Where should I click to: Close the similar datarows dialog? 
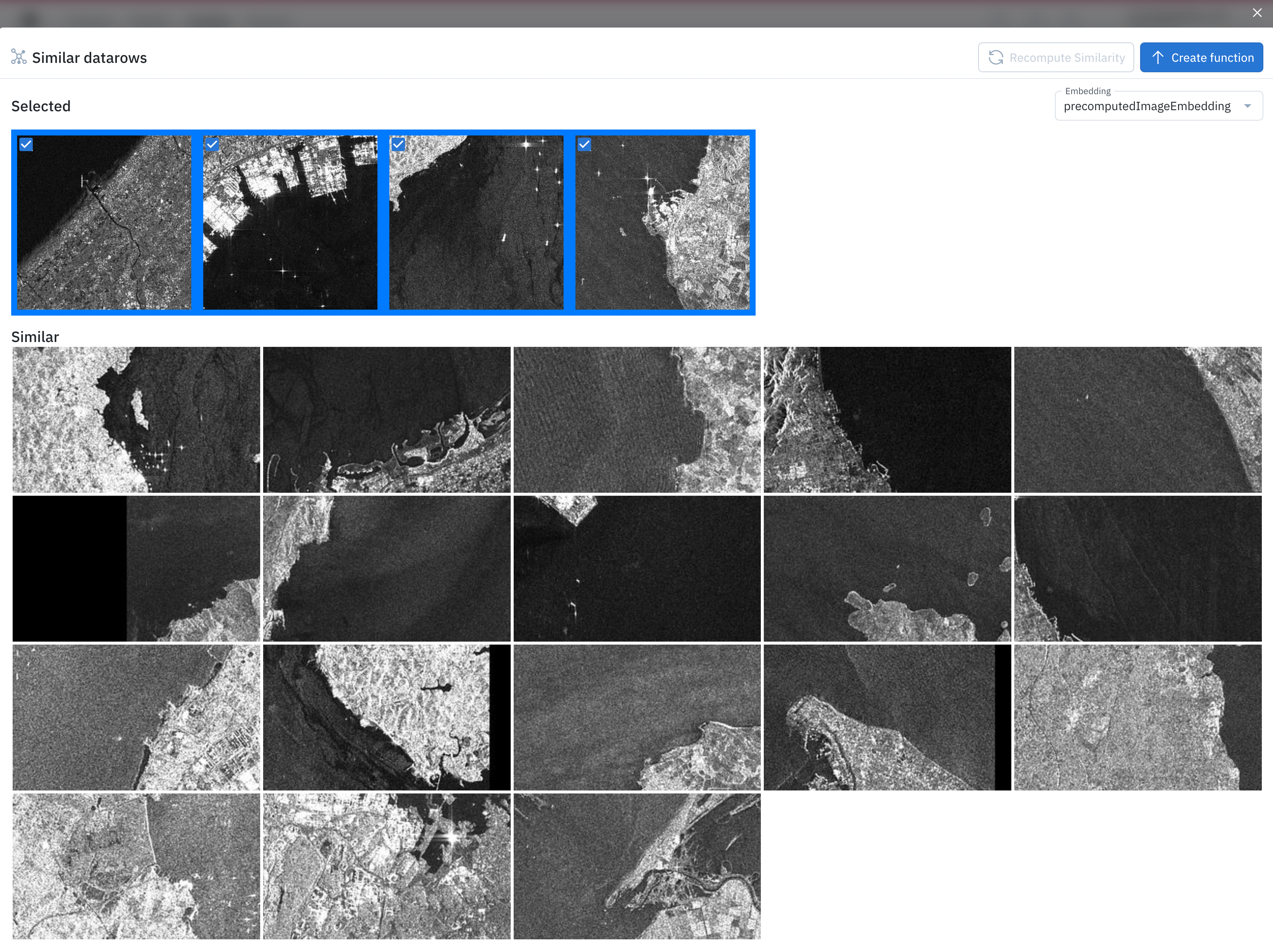point(1257,13)
